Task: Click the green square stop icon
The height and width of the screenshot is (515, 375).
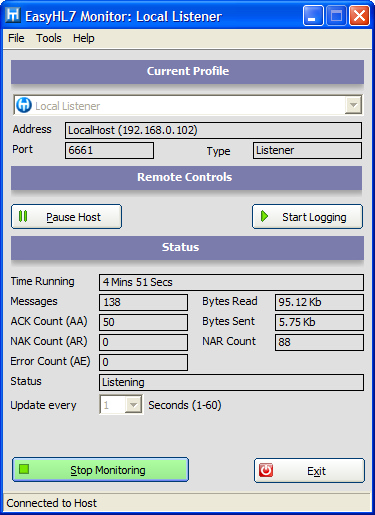Action: point(24,469)
